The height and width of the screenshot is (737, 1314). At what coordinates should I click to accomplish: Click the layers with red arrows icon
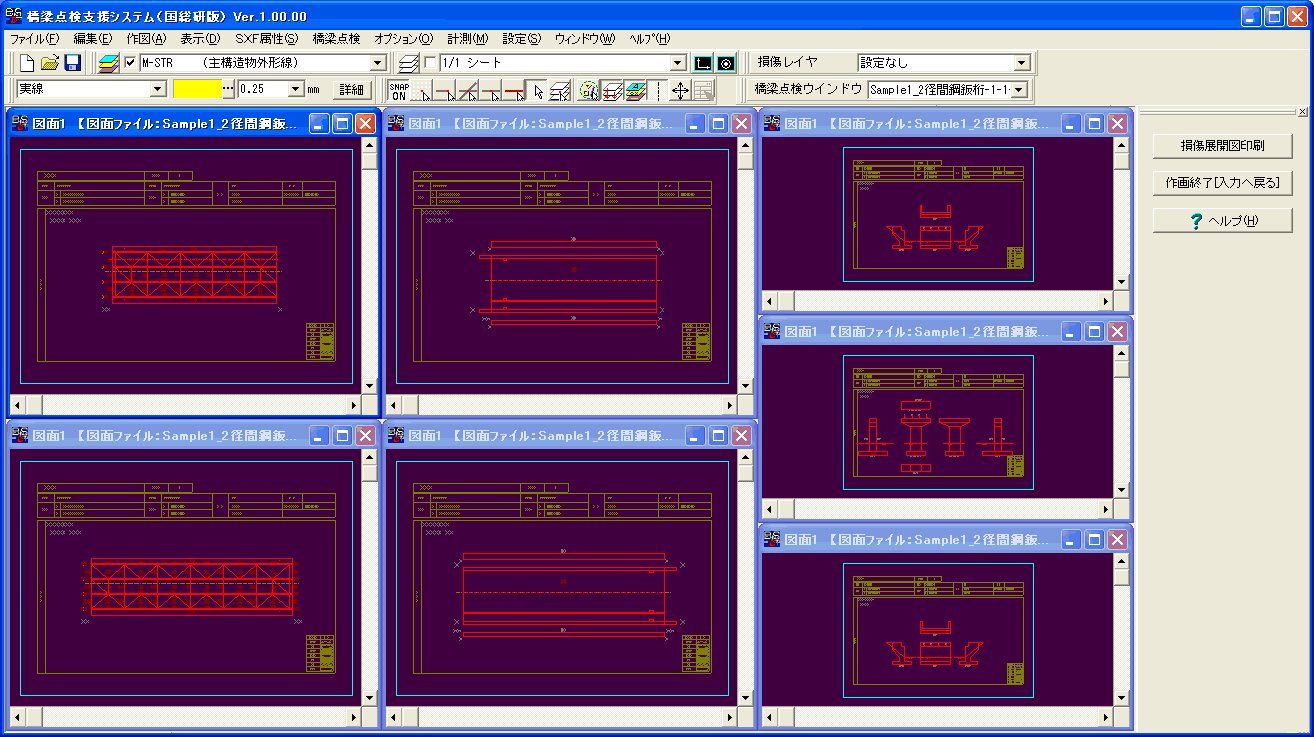(x=612, y=90)
